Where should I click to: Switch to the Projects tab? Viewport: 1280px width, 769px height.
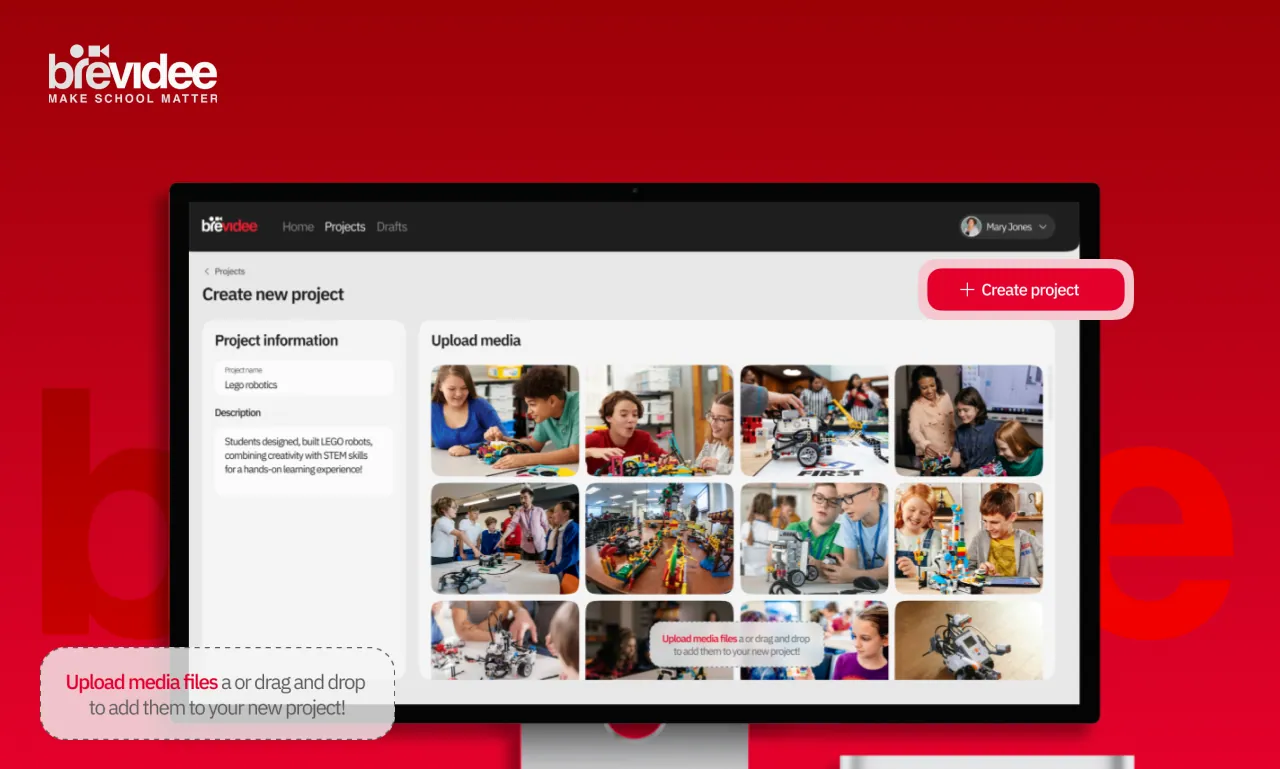tap(345, 227)
